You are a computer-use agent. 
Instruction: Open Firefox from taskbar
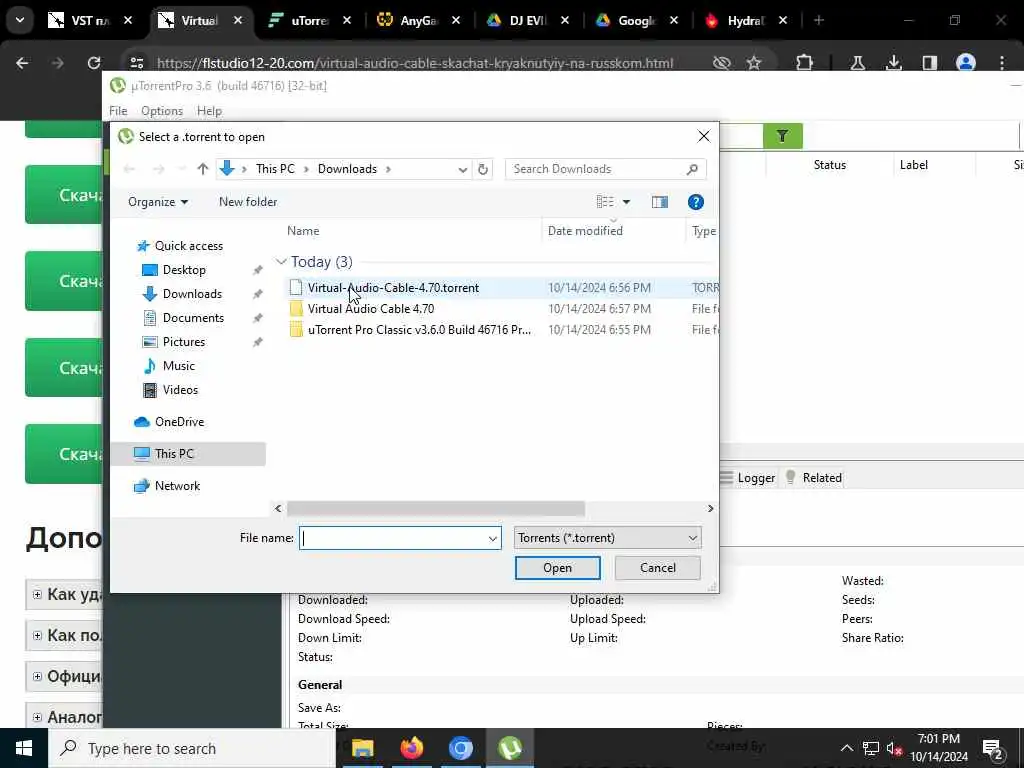pos(411,748)
